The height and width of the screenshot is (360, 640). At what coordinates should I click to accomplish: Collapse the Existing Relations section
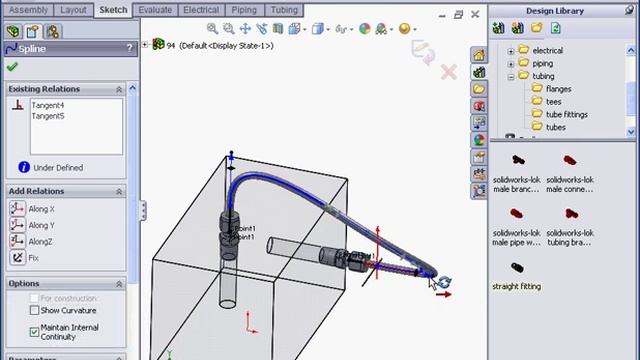[119, 89]
